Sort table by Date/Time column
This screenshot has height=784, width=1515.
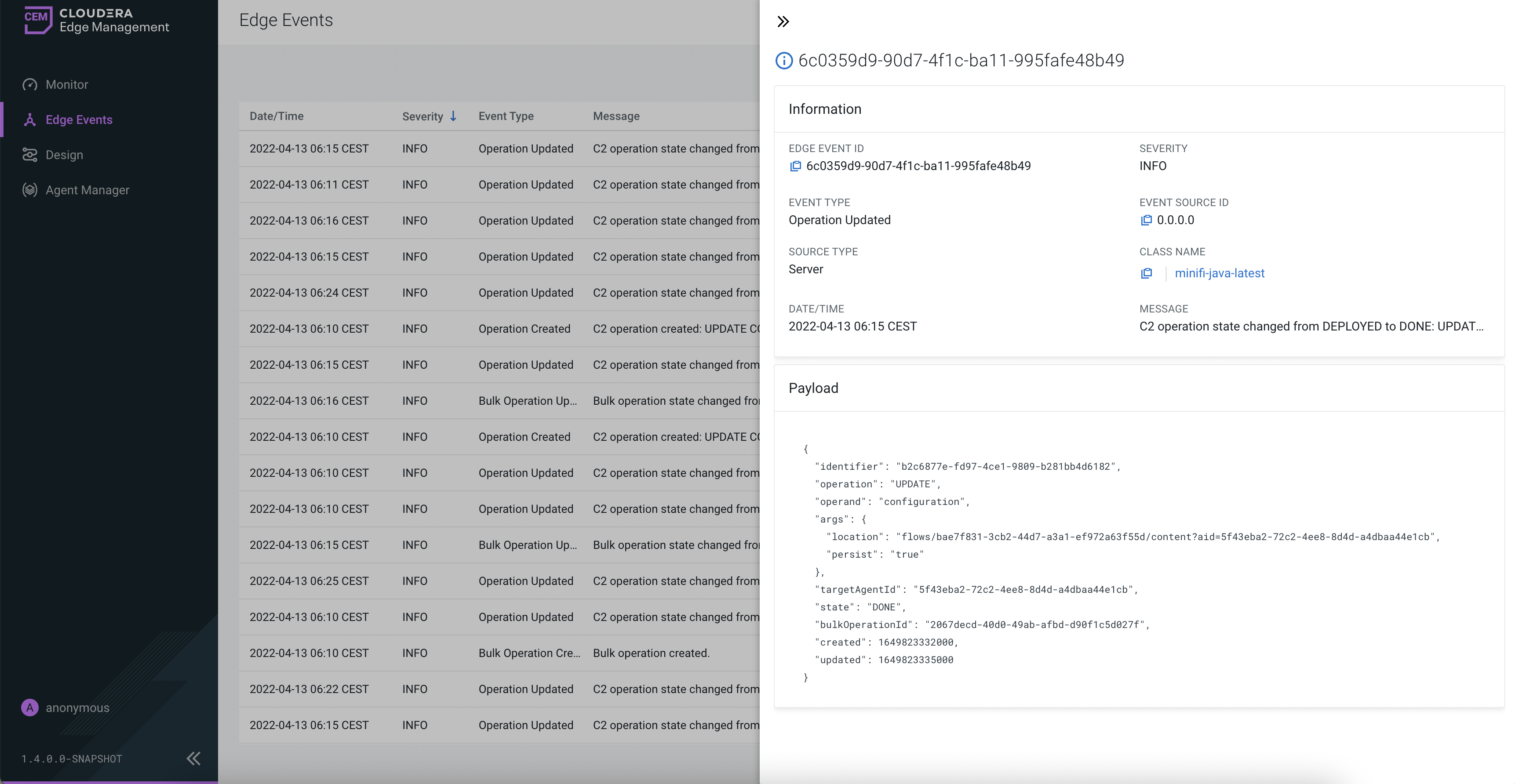(277, 116)
